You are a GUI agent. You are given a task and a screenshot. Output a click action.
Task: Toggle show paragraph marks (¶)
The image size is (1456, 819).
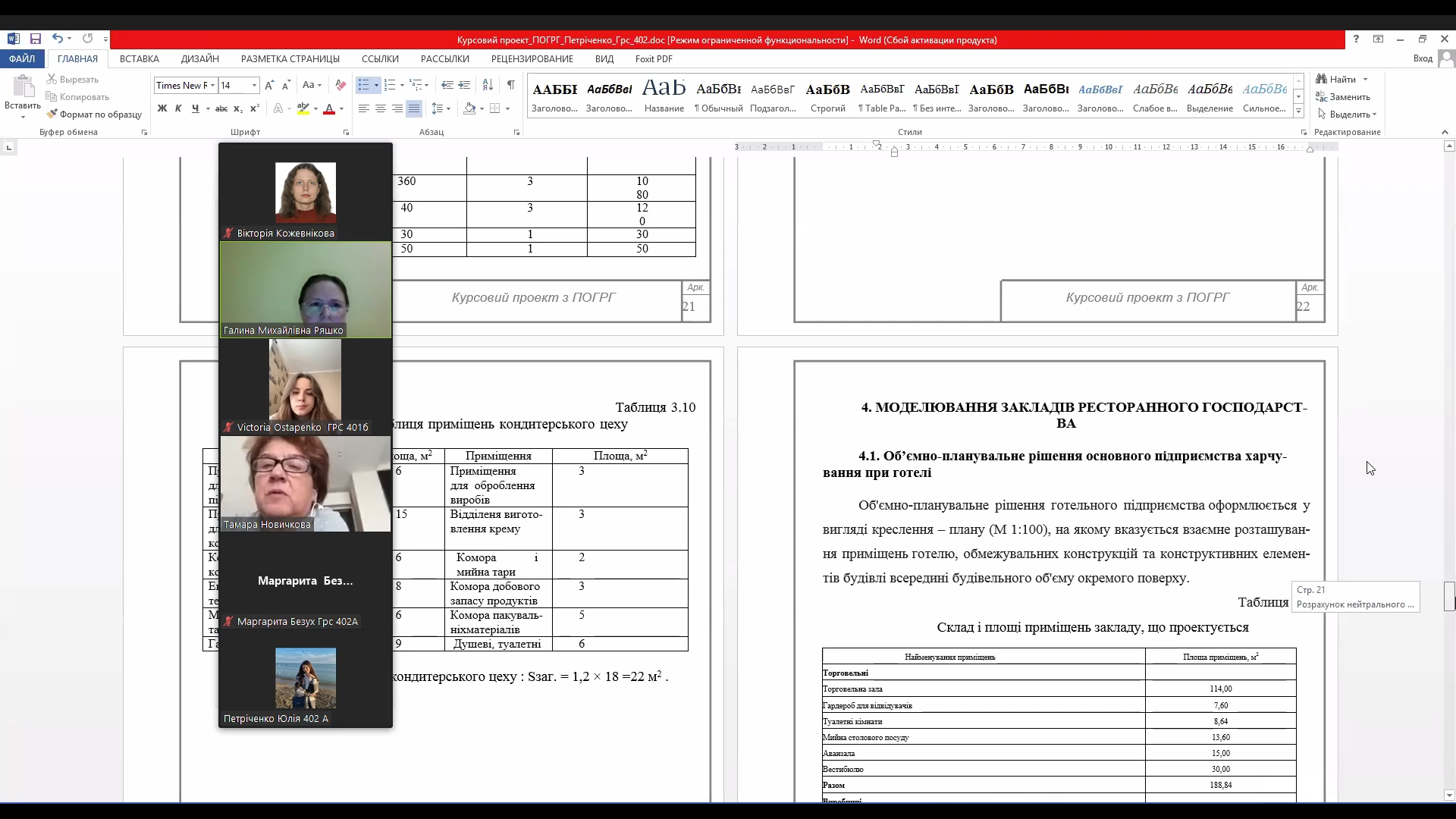click(x=510, y=86)
